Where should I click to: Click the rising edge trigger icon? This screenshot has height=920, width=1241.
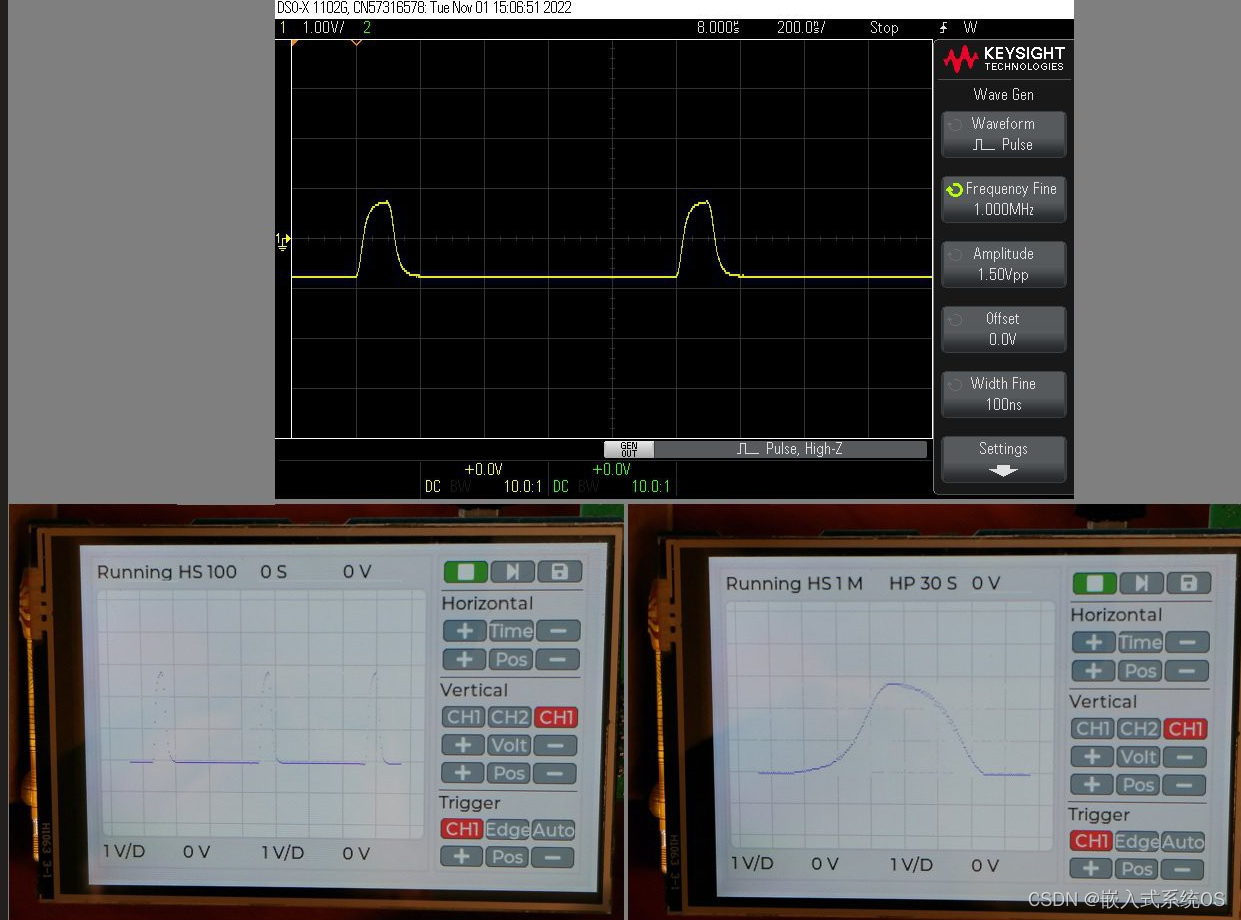(943, 27)
